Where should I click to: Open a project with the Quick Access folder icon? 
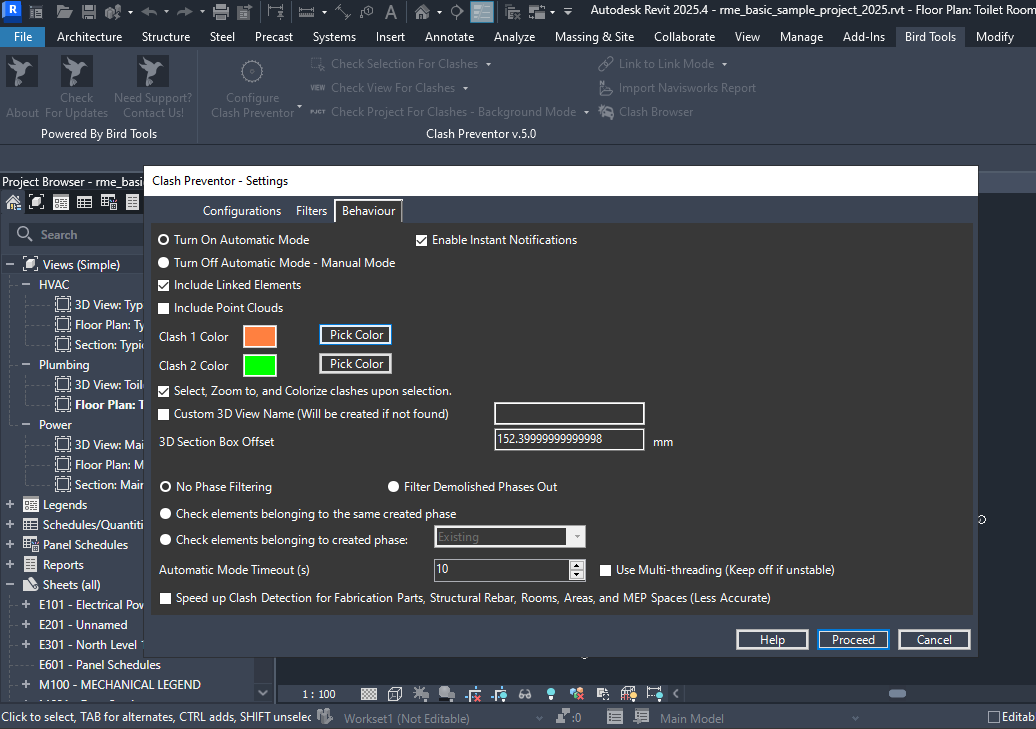(x=64, y=11)
